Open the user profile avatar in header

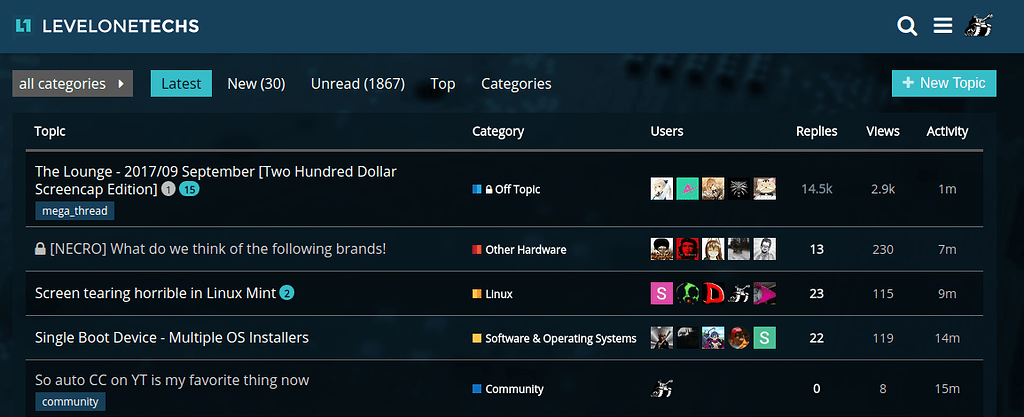click(978, 25)
